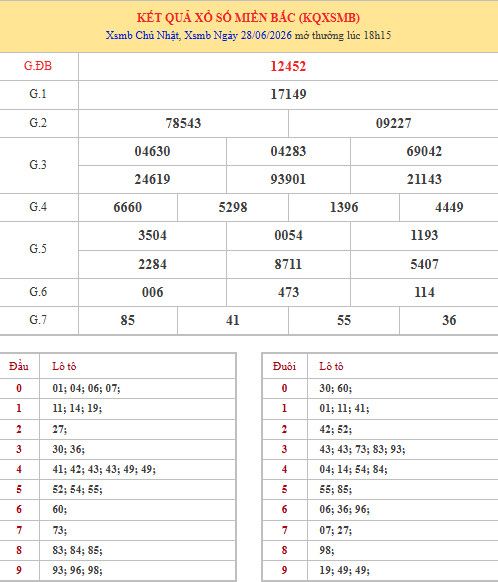Click G.2 number 09227
Image resolution: width=498 pixels, height=582 pixels.
click(393, 123)
